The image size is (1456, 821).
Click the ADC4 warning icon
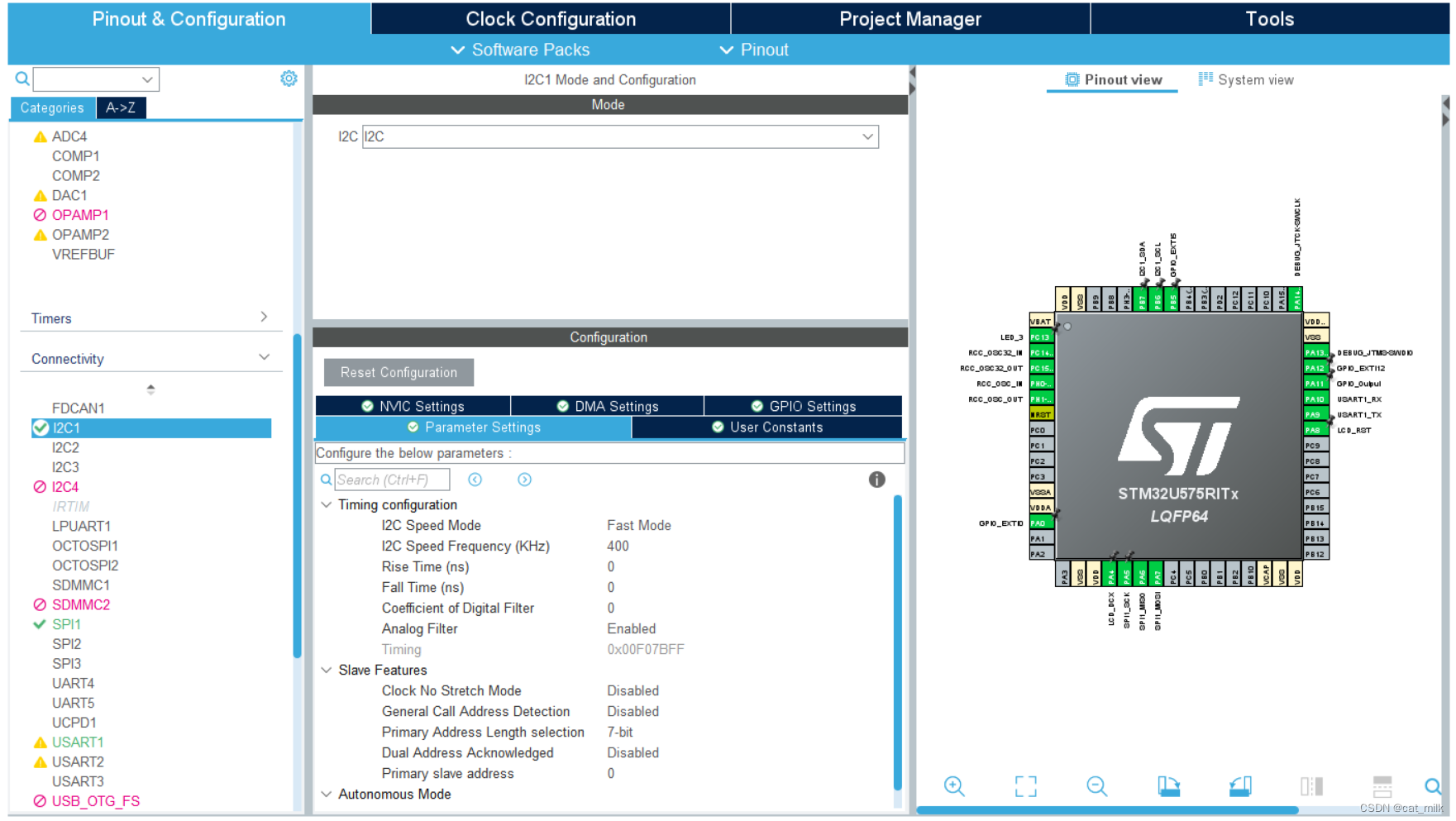point(40,136)
